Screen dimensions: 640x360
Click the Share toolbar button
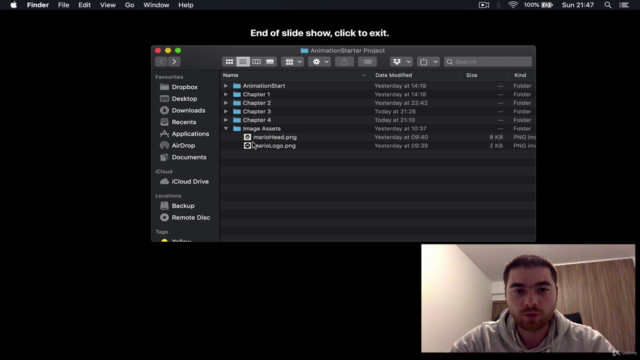pos(344,62)
